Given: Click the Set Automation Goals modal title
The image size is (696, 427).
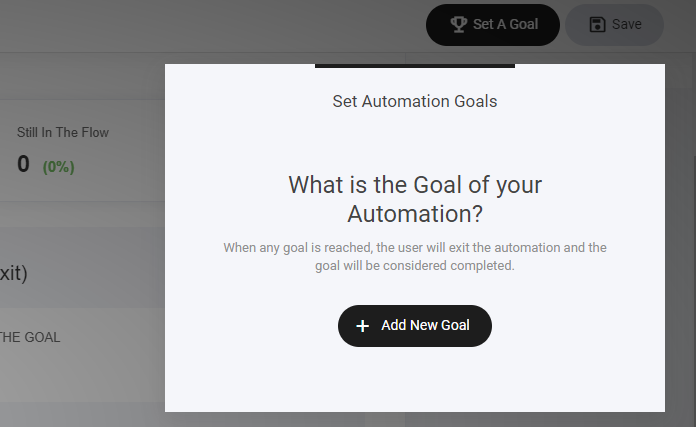Looking at the screenshot, I should (414, 101).
